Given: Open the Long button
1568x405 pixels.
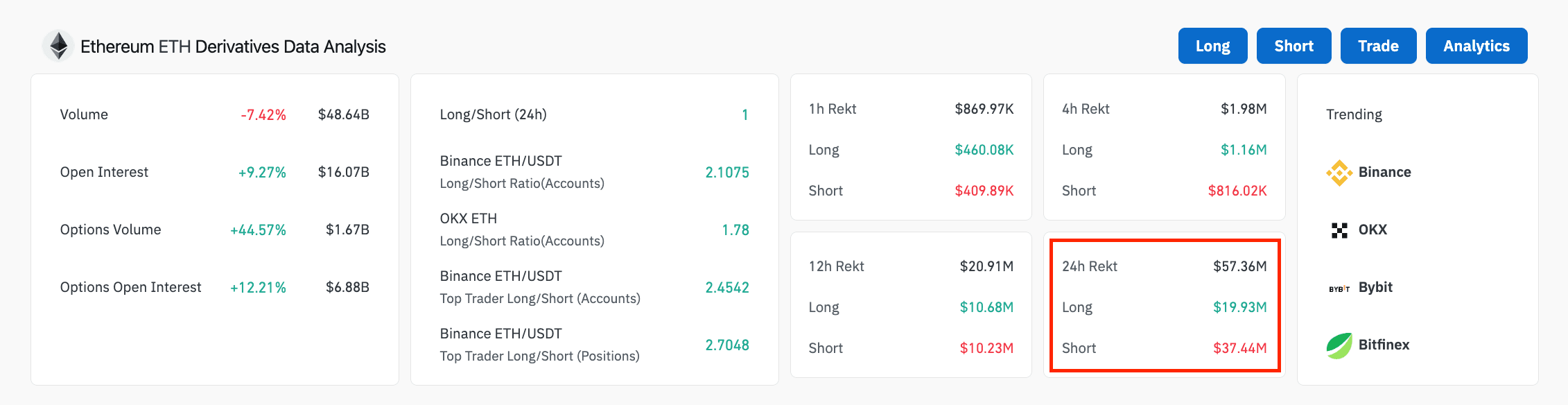Looking at the screenshot, I should pyautogui.click(x=1212, y=46).
